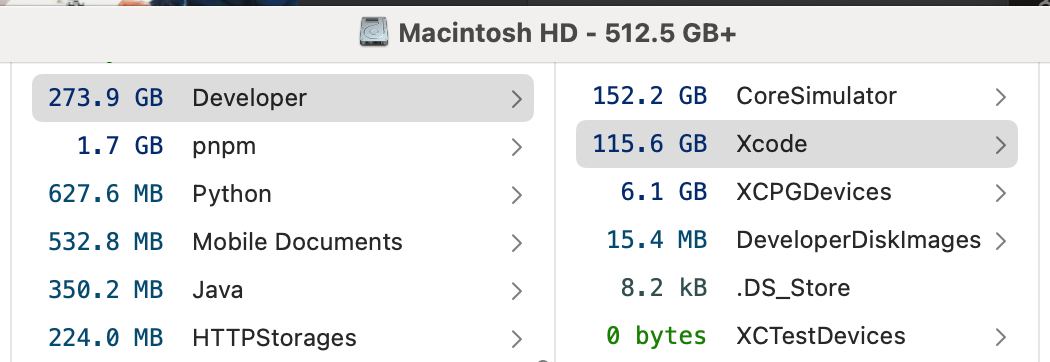Expand the HTTPStorages chevron
The image size is (1050, 362).
516,339
